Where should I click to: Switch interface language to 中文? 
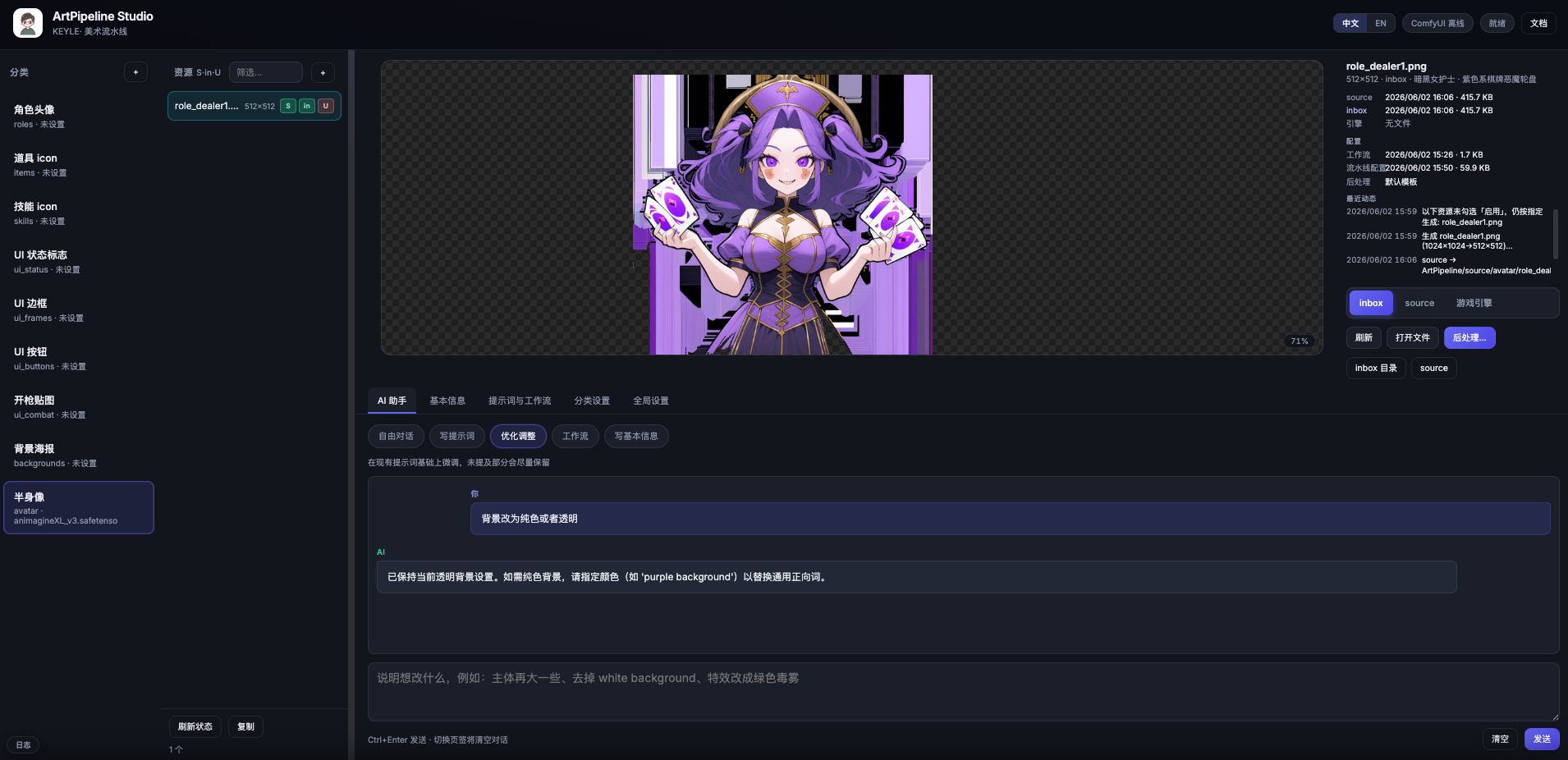click(1350, 23)
